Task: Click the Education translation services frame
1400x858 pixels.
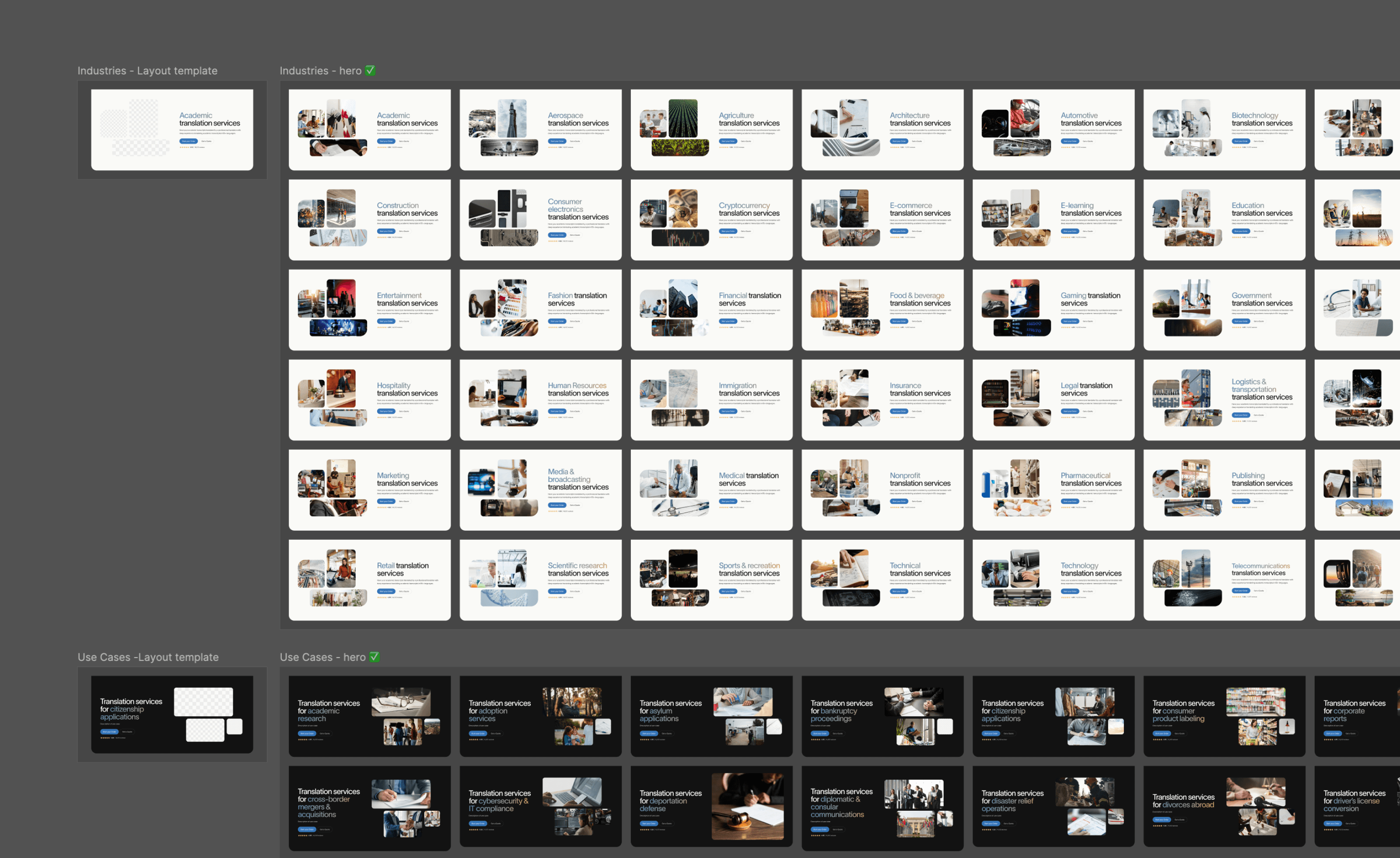Action: [x=1225, y=220]
